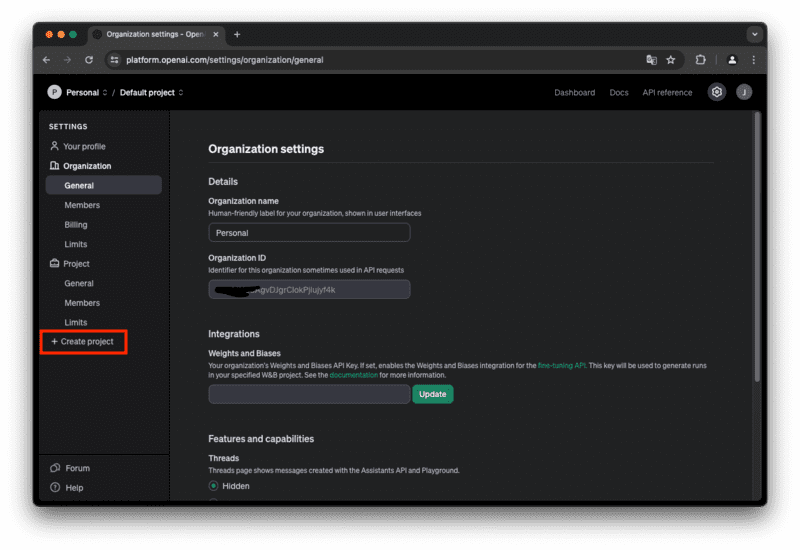Go back with browser back arrow
This screenshot has height=550, width=800.
pos(47,60)
